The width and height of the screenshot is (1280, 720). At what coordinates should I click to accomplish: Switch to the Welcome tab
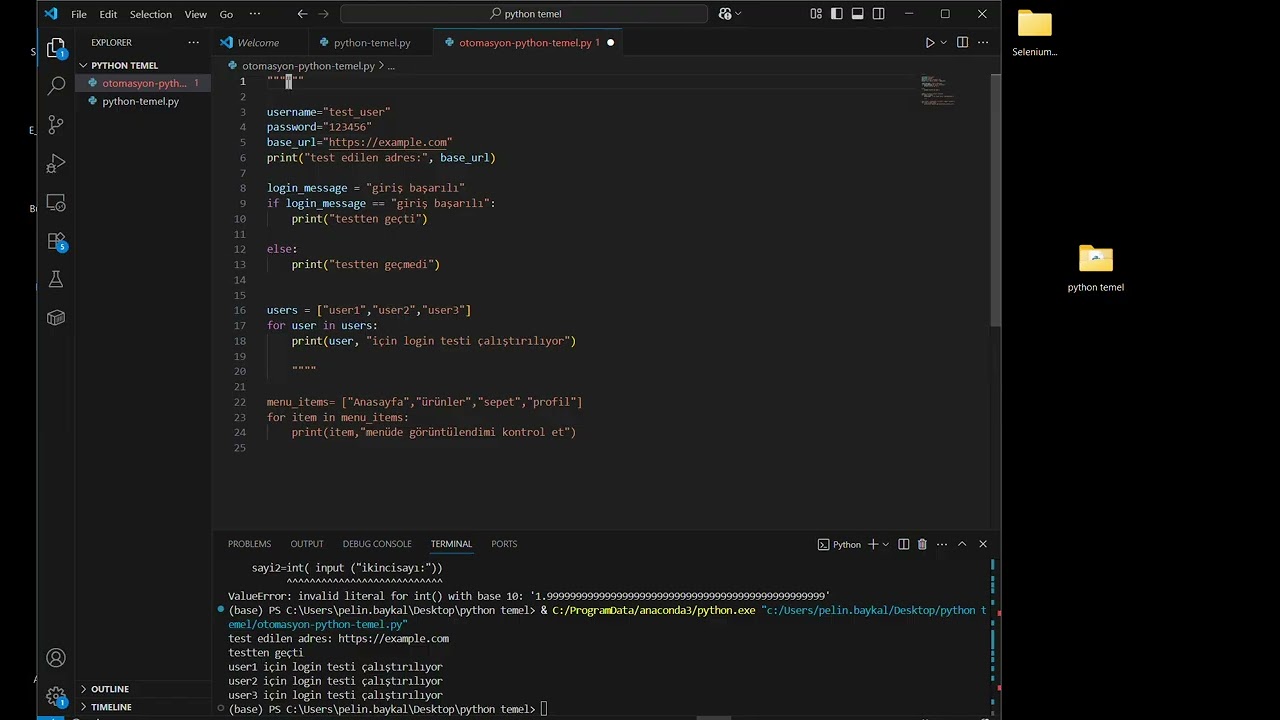point(258,43)
